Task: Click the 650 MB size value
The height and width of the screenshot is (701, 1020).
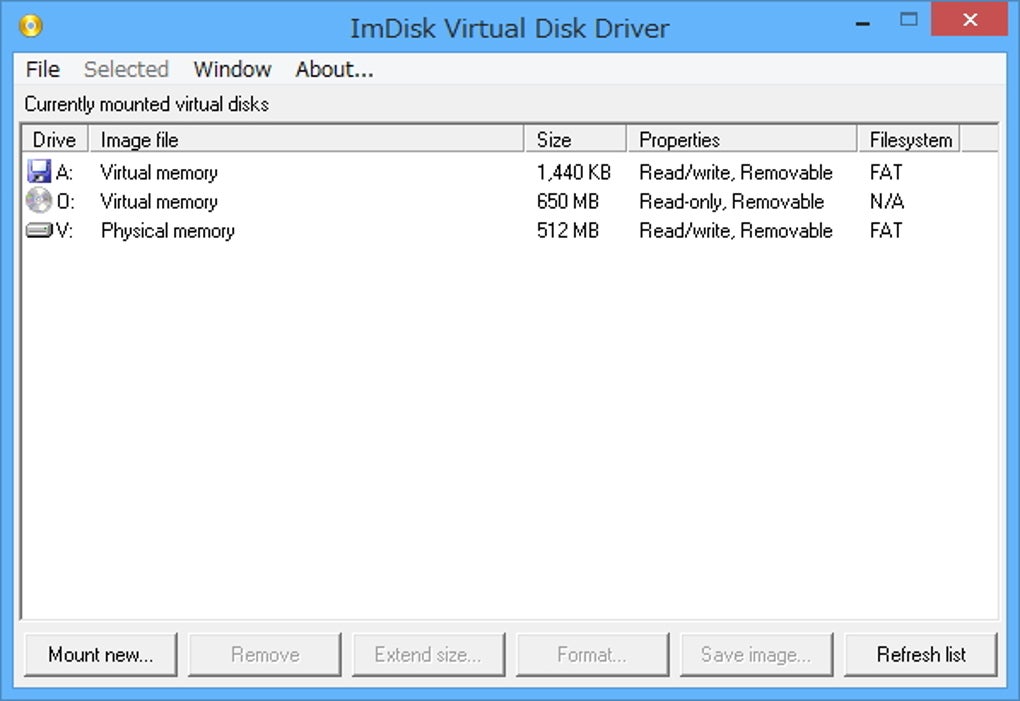Action: click(x=567, y=202)
